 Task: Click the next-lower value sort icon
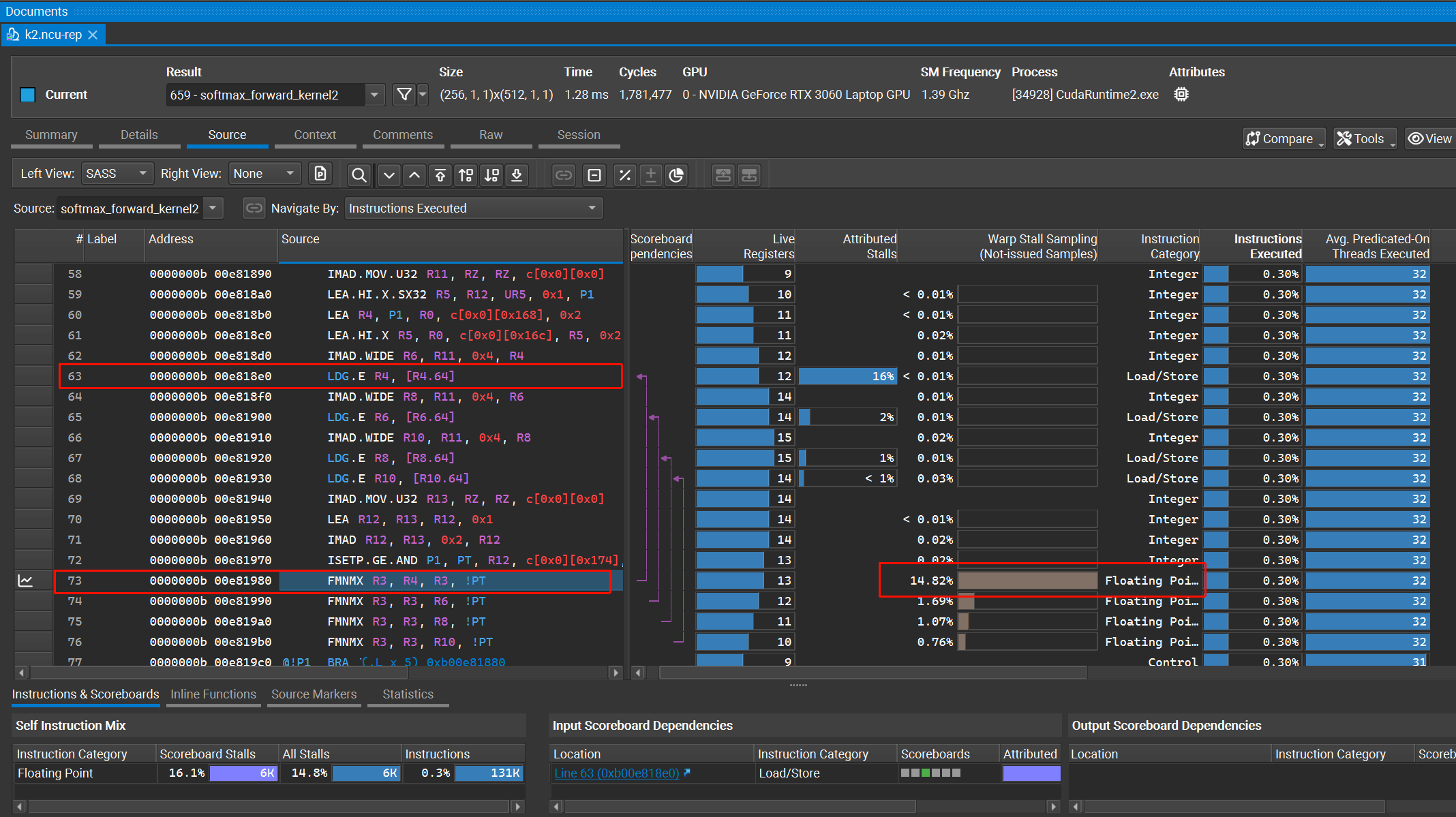coord(491,175)
